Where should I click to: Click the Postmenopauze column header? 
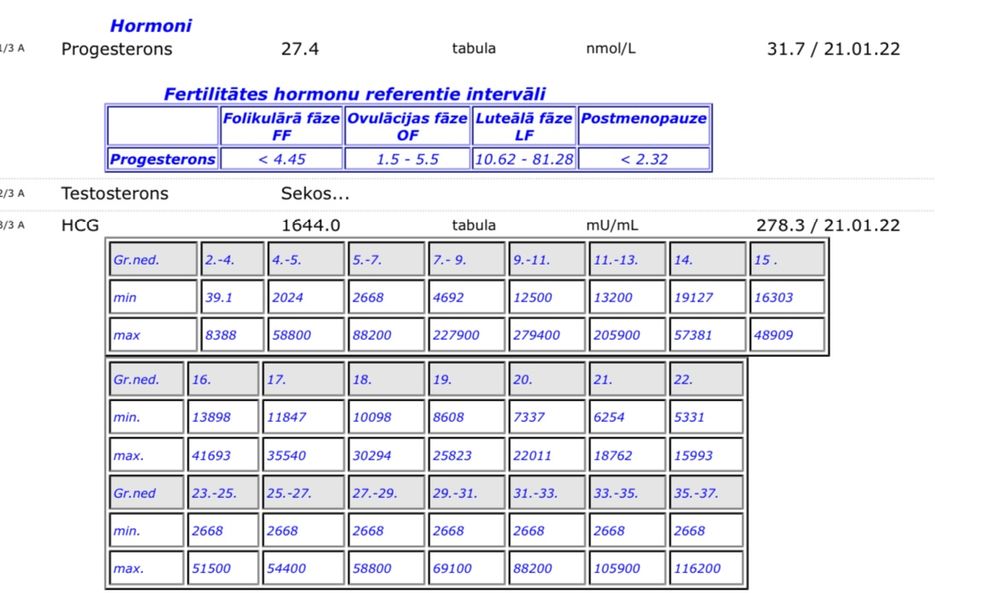coord(644,118)
